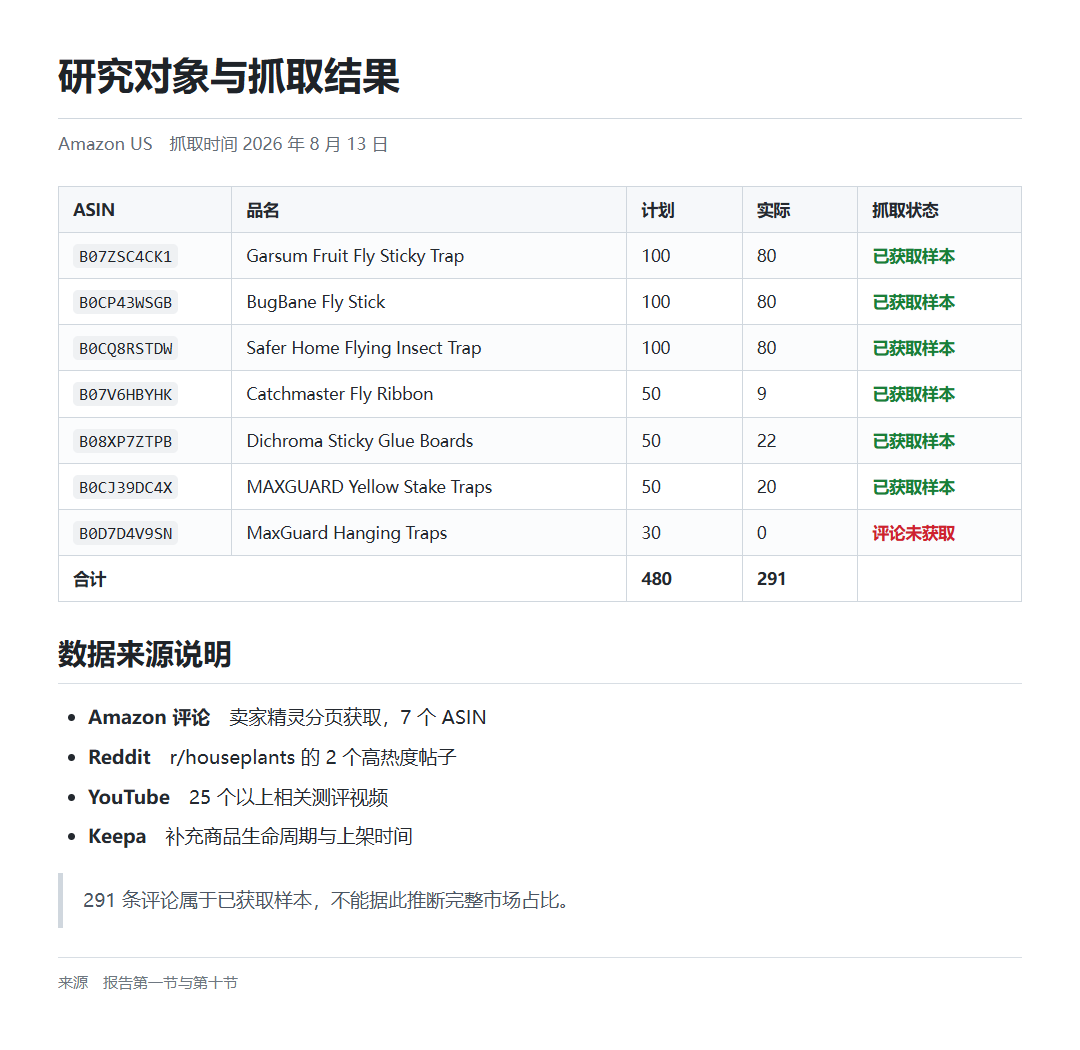Click the YouTube 25 个以上 bullet item
This screenshot has height=1050, width=1080.
pyautogui.click(x=238, y=797)
